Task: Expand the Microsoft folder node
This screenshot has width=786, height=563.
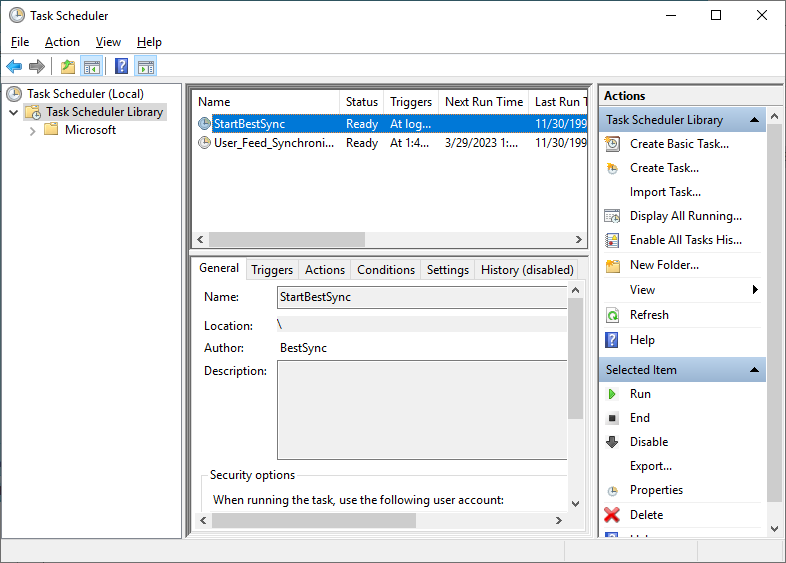Action: pyautogui.click(x=33, y=131)
